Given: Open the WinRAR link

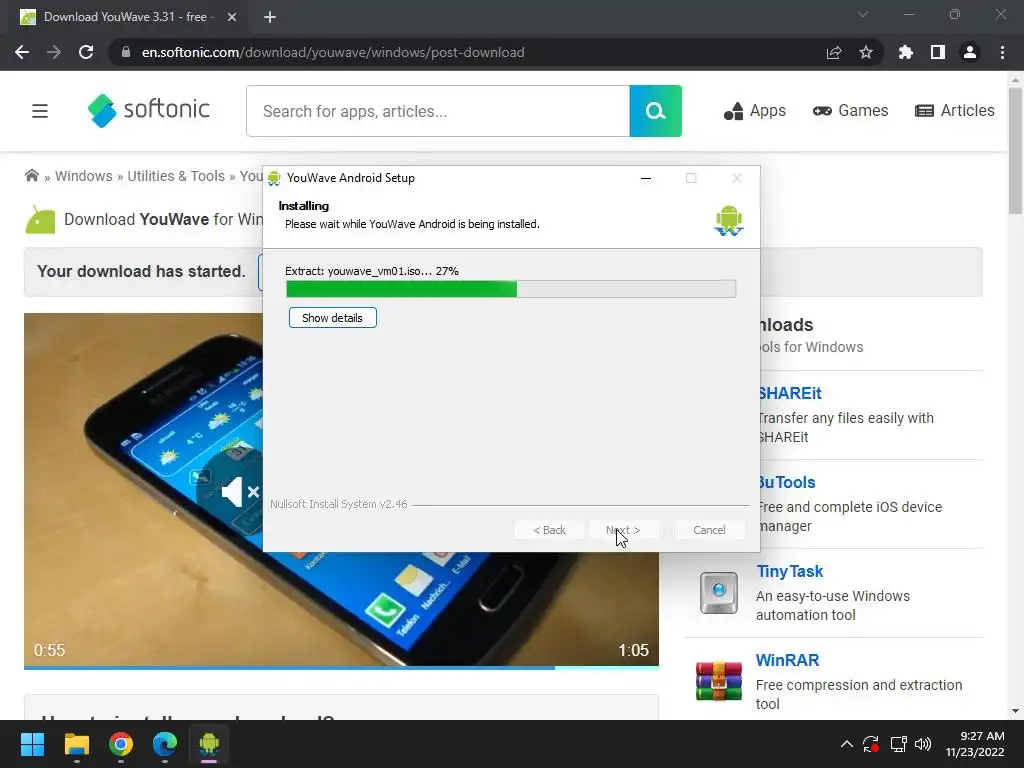Looking at the screenshot, I should click(787, 660).
